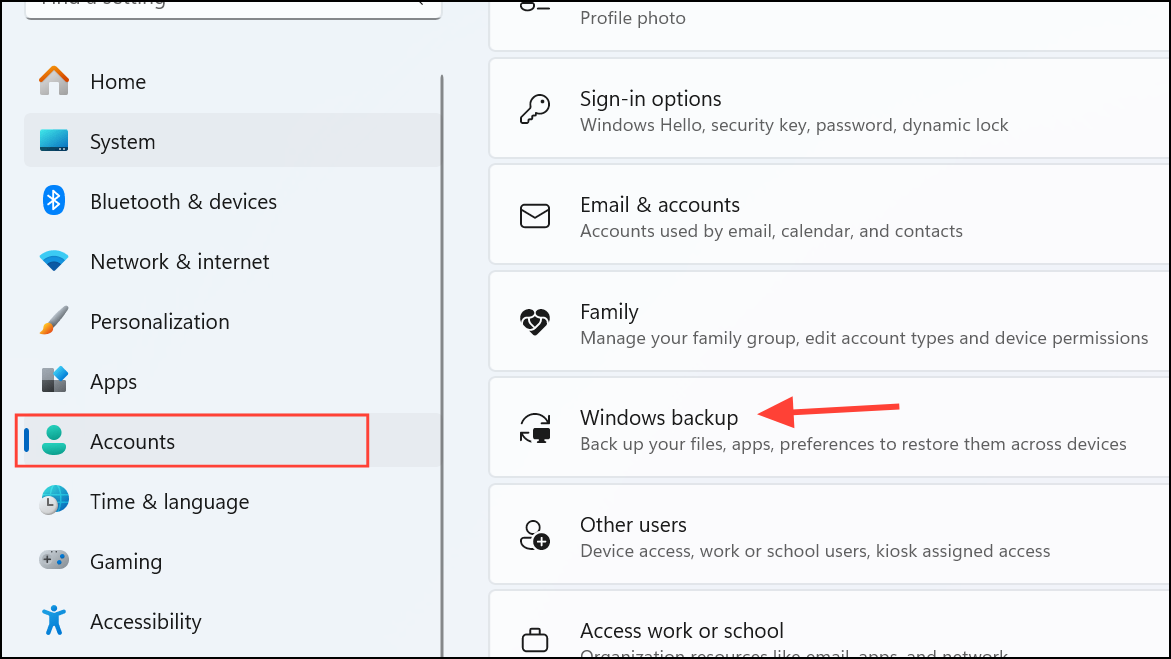Click the Accessibility figure icon
Screen dimensions: 1171x659
(x=54, y=621)
